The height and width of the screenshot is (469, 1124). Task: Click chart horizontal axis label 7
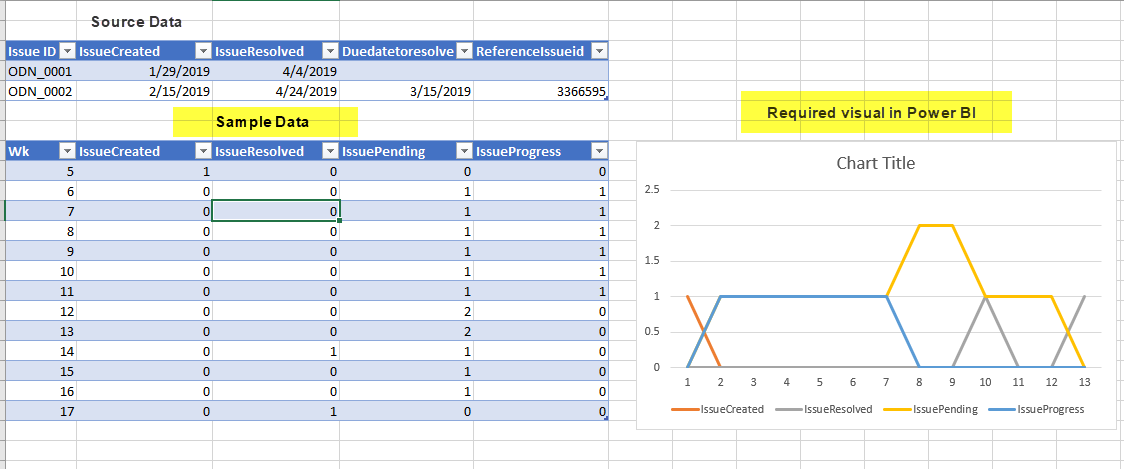pos(886,382)
